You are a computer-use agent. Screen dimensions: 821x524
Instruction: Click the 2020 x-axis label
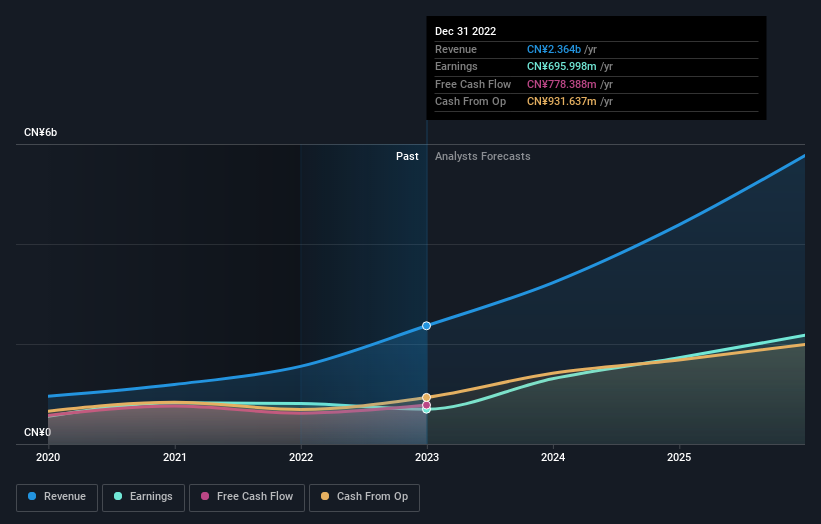tap(48, 458)
